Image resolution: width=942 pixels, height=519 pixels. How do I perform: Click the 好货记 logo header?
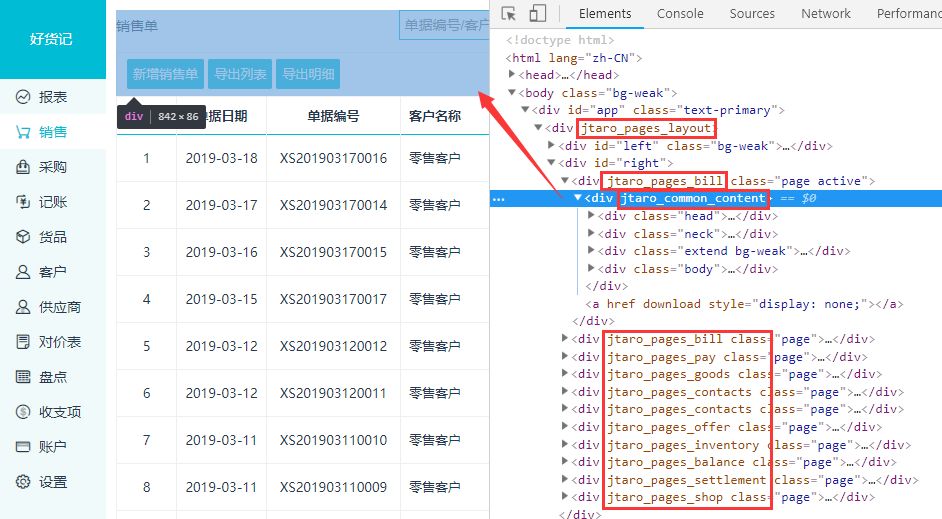[52, 39]
